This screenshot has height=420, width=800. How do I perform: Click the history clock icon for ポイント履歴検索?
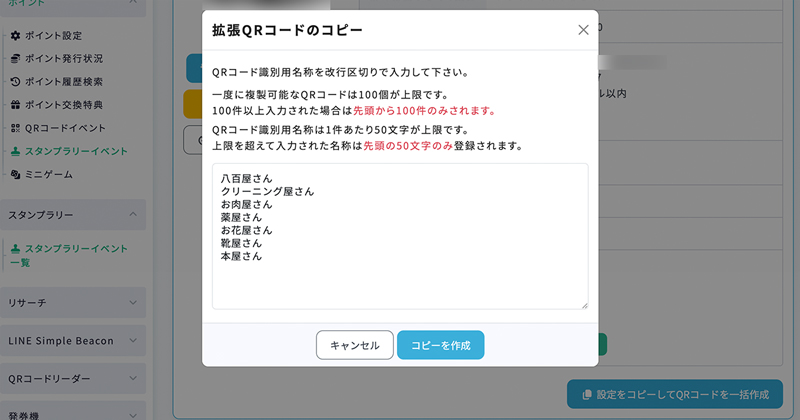(15, 82)
